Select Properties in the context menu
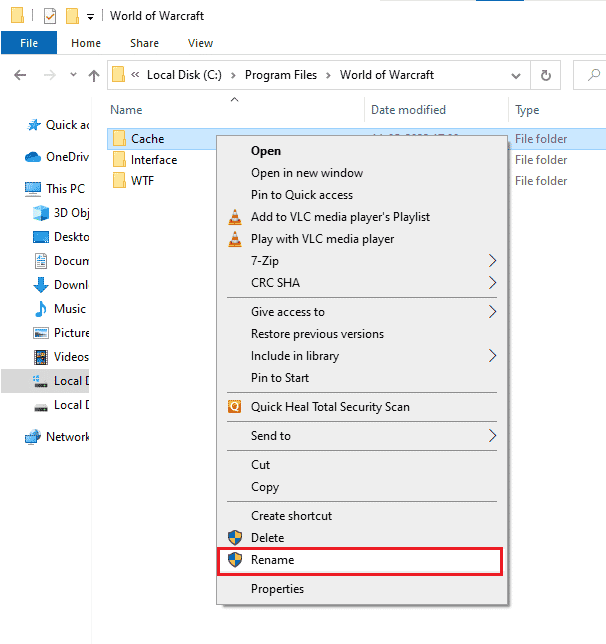Image resolution: width=606 pixels, height=644 pixels. point(277,589)
